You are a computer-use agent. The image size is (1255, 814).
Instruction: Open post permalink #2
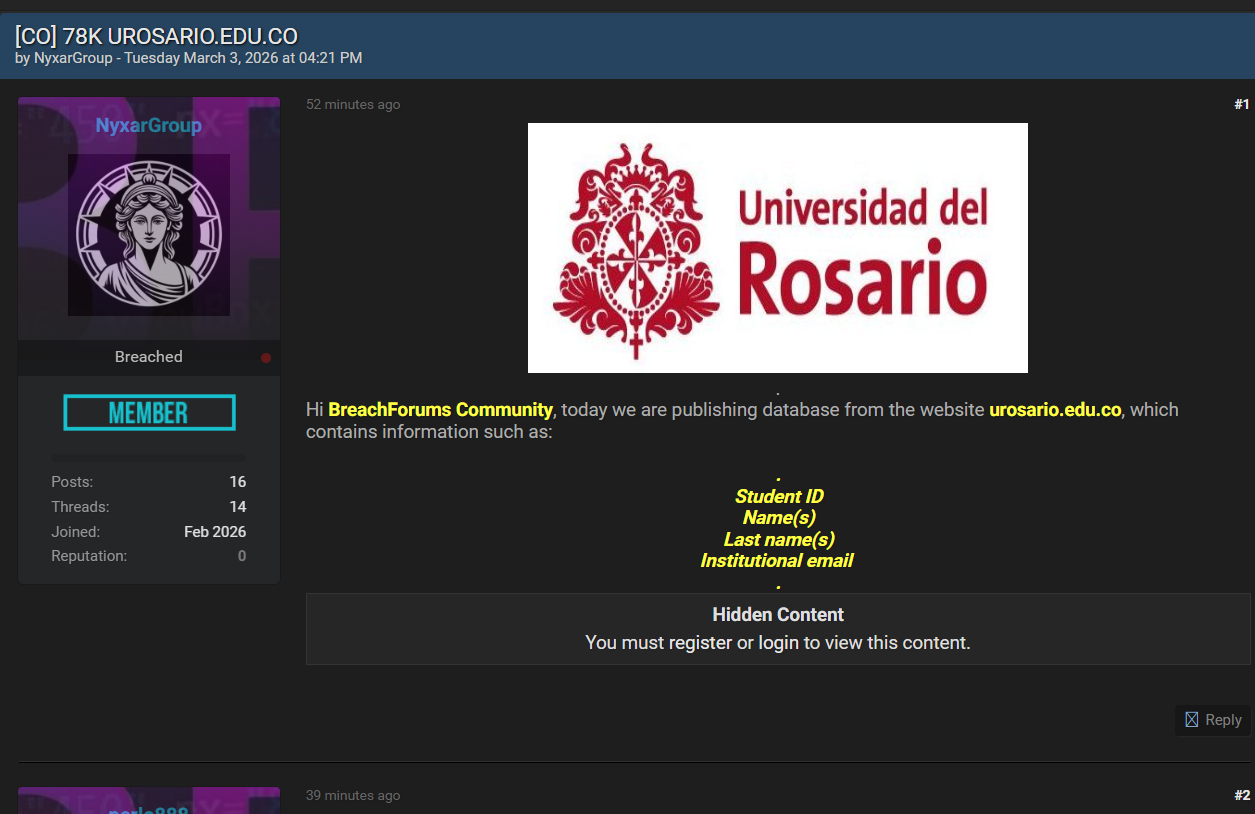pyautogui.click(x=1241, y=796)
